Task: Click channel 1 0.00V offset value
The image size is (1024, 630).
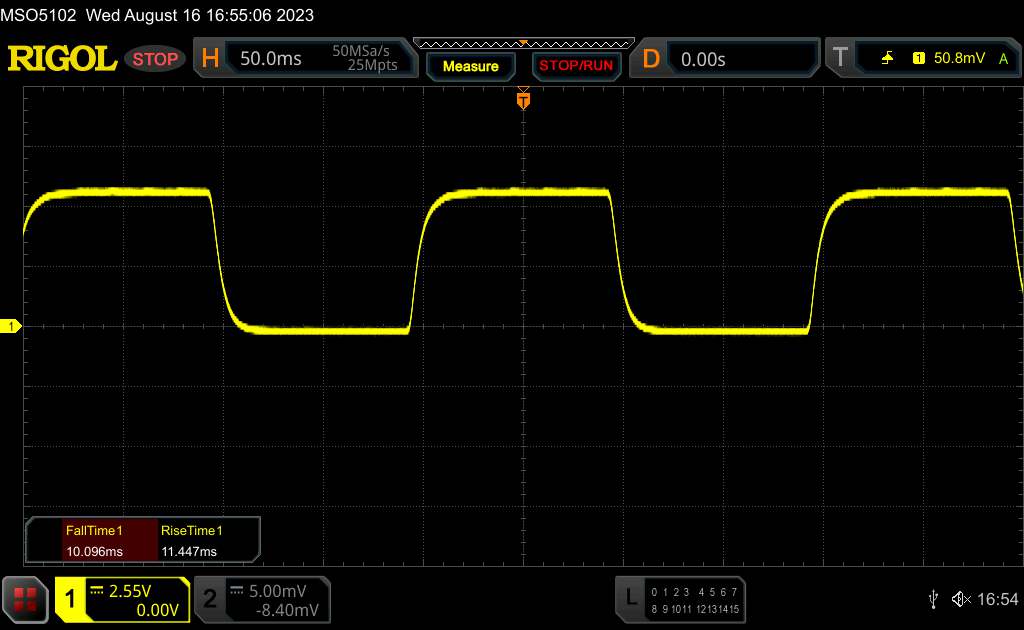Action: pos(157,610)
